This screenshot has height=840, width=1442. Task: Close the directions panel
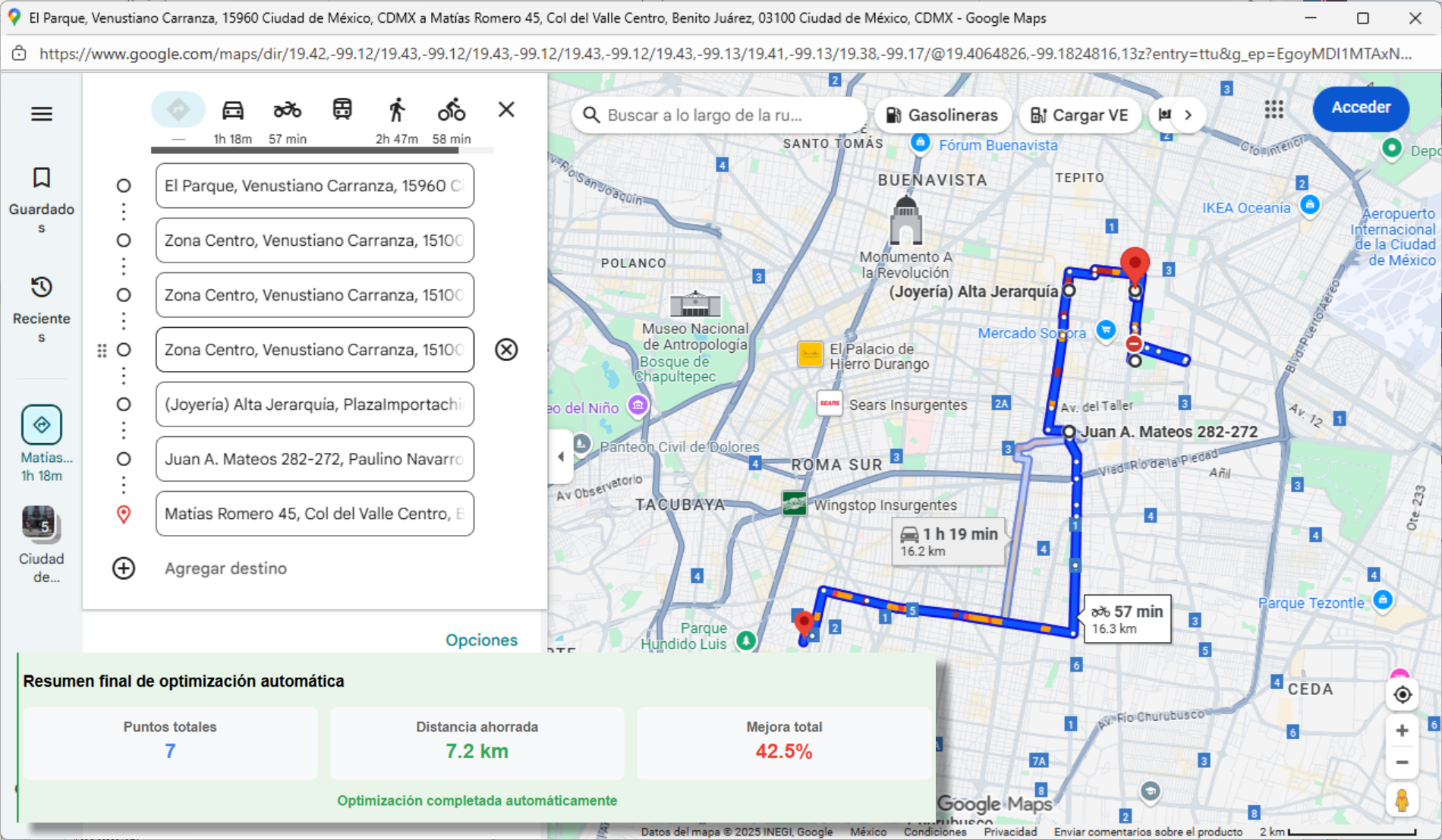tap(506, 110)
